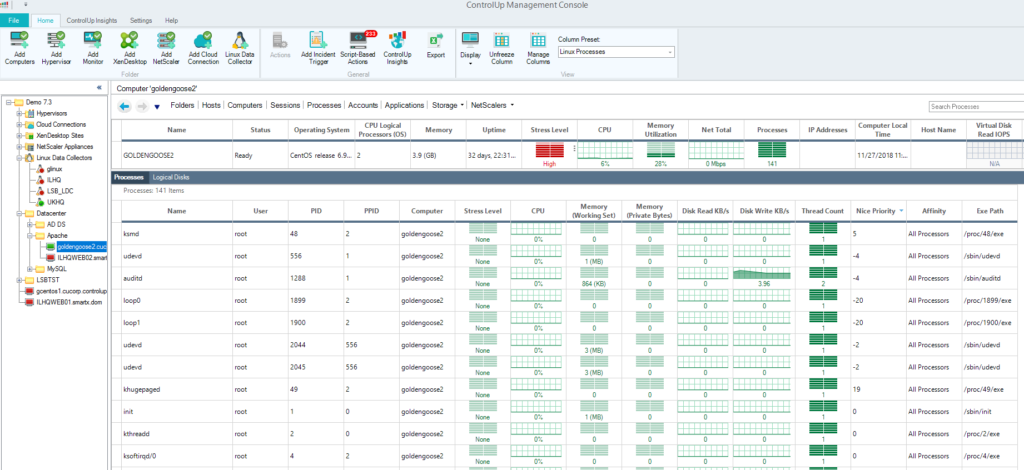Image resolution: width=1024 pixels, height=470 pixels.
Task: Open Script-Based Actions
Action: [x=358, y=47]
